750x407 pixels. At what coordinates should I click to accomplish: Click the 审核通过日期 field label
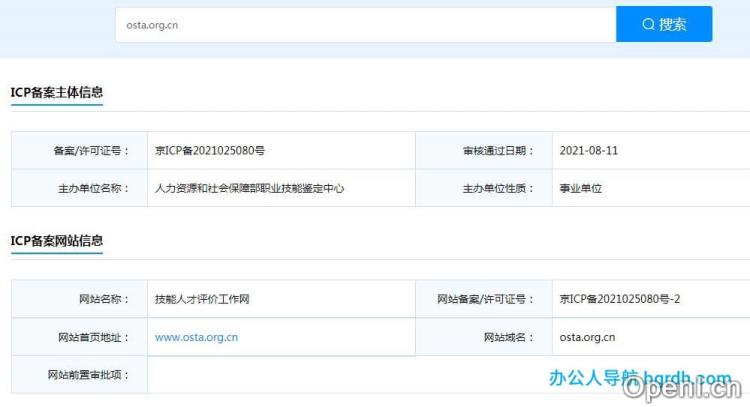(x=492, y=150)
